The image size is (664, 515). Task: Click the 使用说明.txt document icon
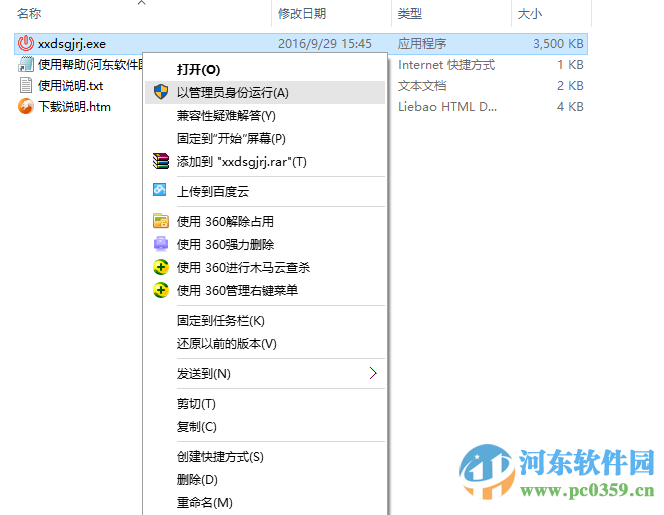click(x=26, y=85)
